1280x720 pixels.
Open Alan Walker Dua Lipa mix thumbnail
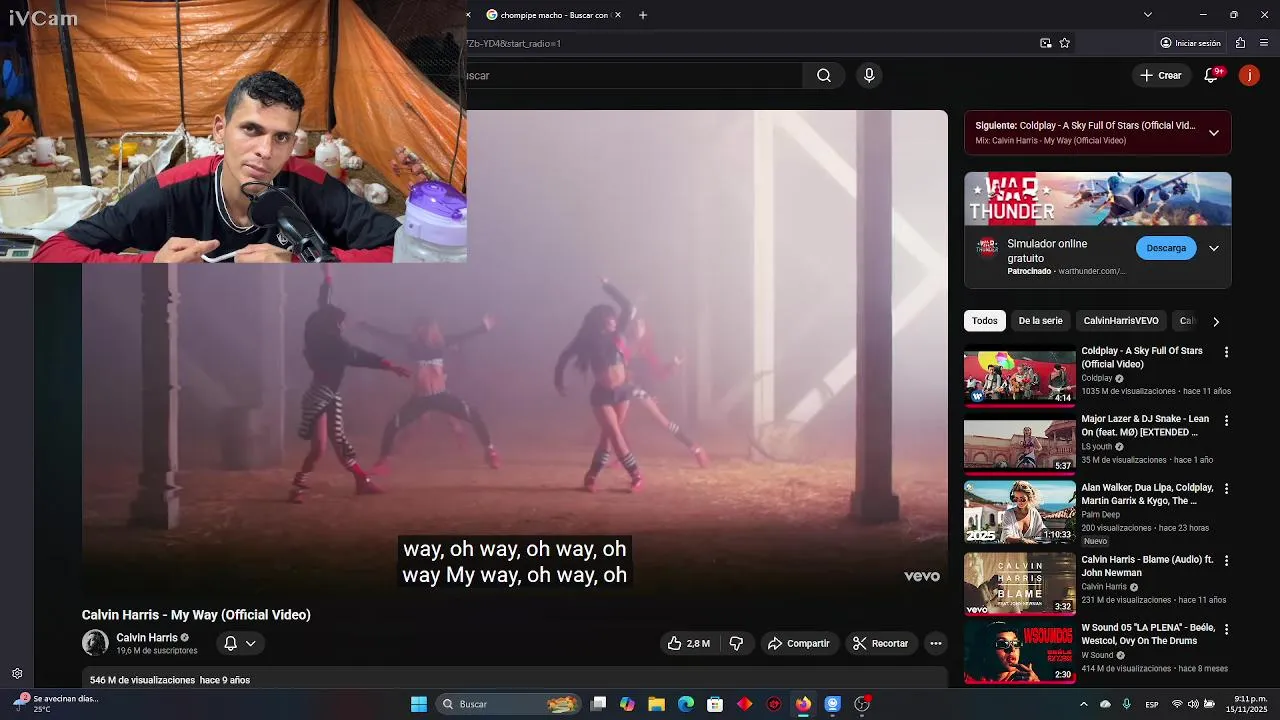[x=1019, y=512]
